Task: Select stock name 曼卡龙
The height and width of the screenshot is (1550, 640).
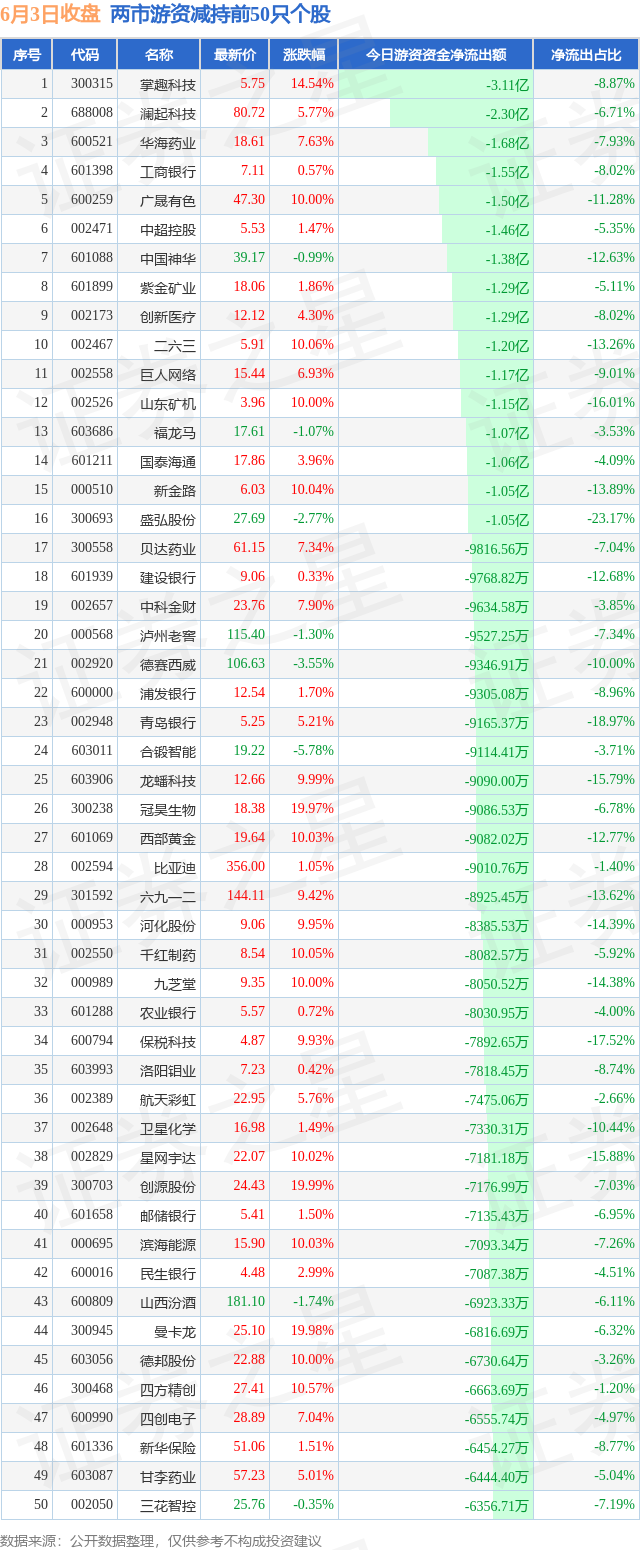Action: [175, 1332]
